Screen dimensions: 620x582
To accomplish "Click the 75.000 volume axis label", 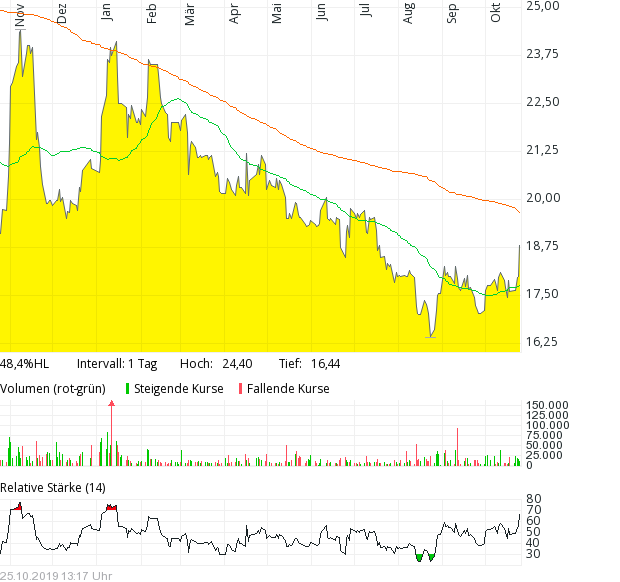I will (x=544, y=435).
